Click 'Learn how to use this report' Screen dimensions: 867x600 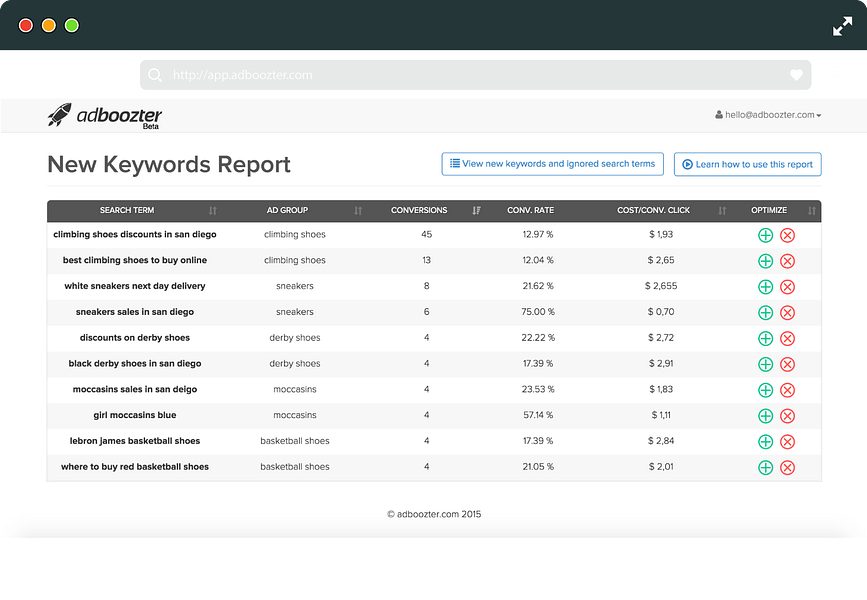tap(747, 165)
